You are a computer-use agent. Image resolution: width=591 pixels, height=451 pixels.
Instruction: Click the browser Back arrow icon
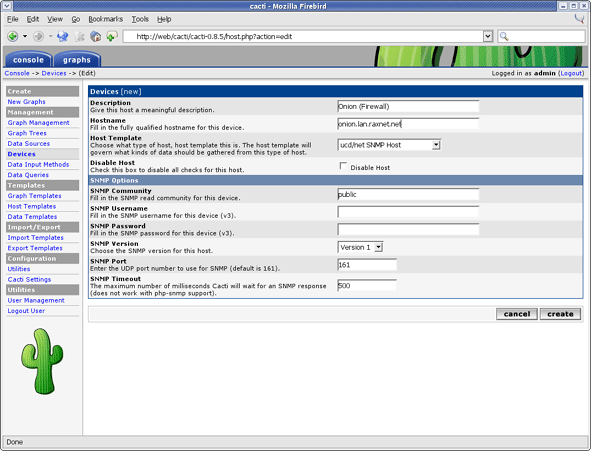[x=13, y=37]
